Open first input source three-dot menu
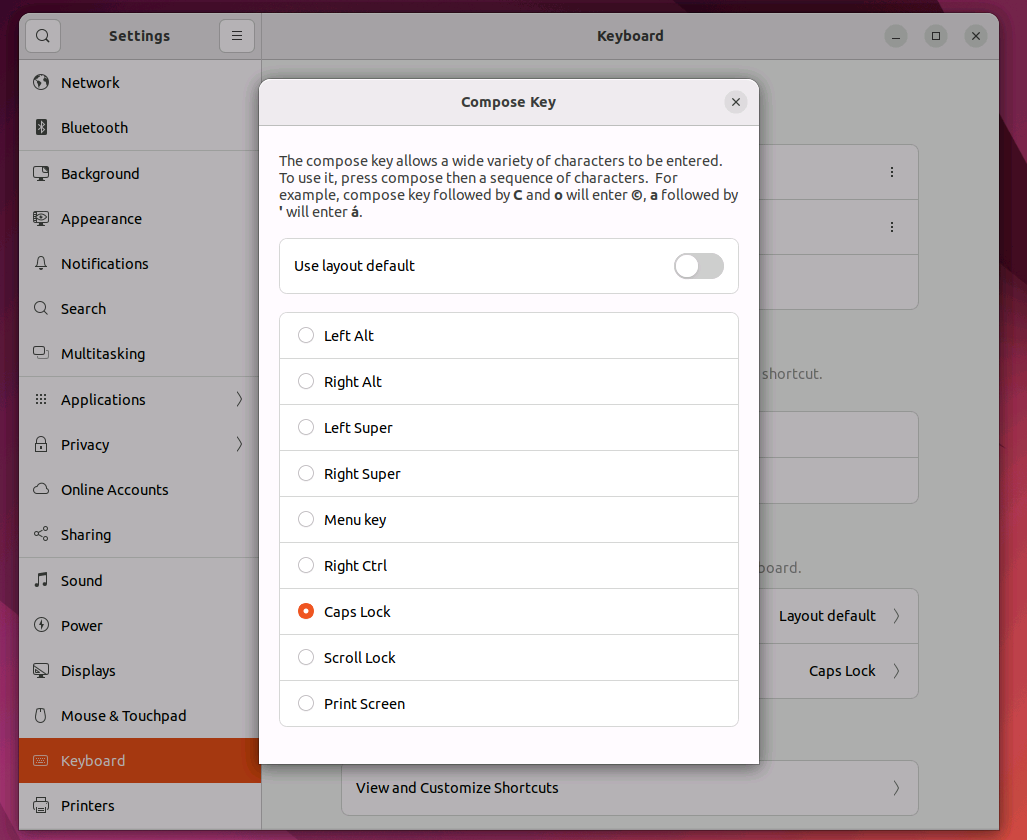Viewport: 1027px width, 840px height. click(x=892, y=172)
